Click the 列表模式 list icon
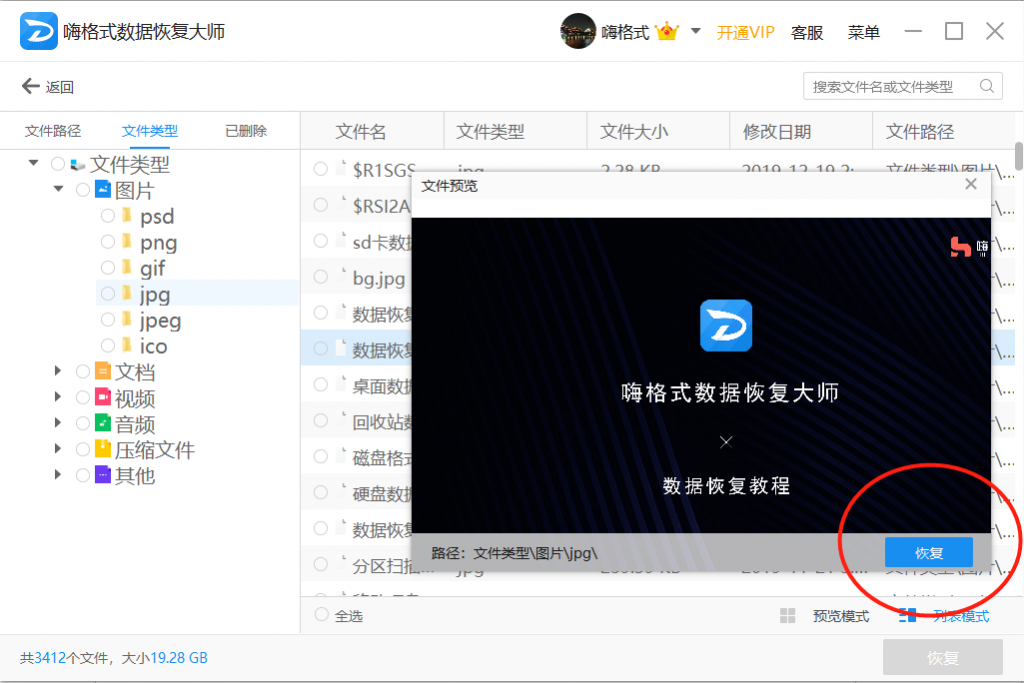Viewport: 1024px width, 683px height. [908, 616]
